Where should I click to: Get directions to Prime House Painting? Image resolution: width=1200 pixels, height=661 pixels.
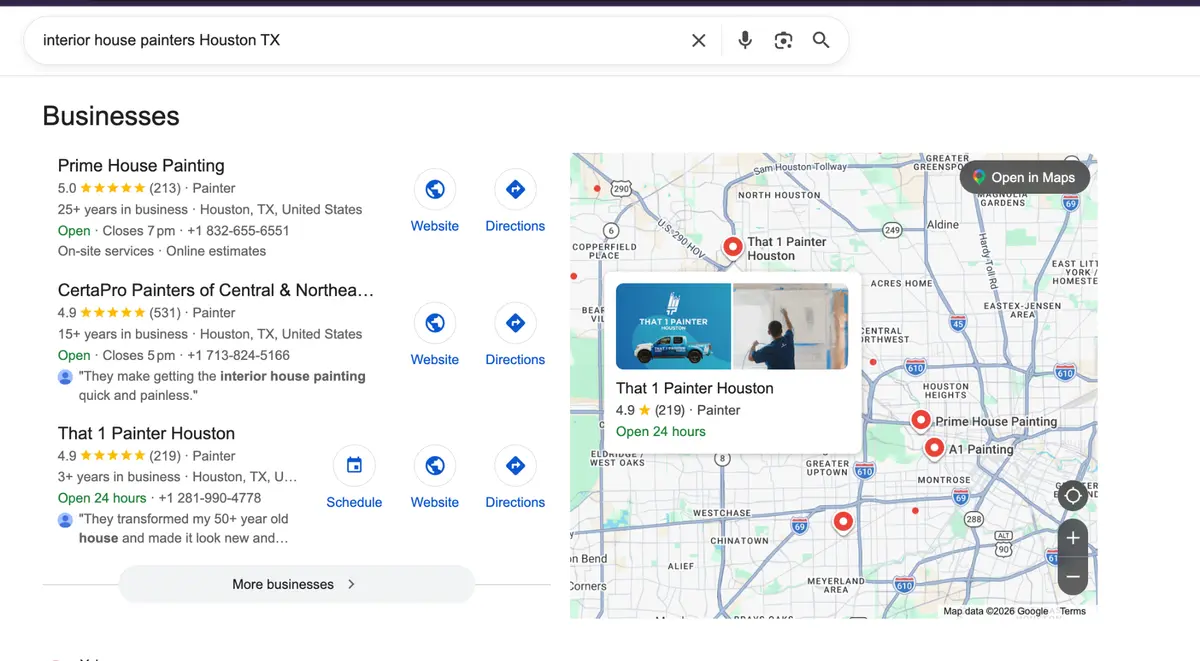tap(515, 188)
